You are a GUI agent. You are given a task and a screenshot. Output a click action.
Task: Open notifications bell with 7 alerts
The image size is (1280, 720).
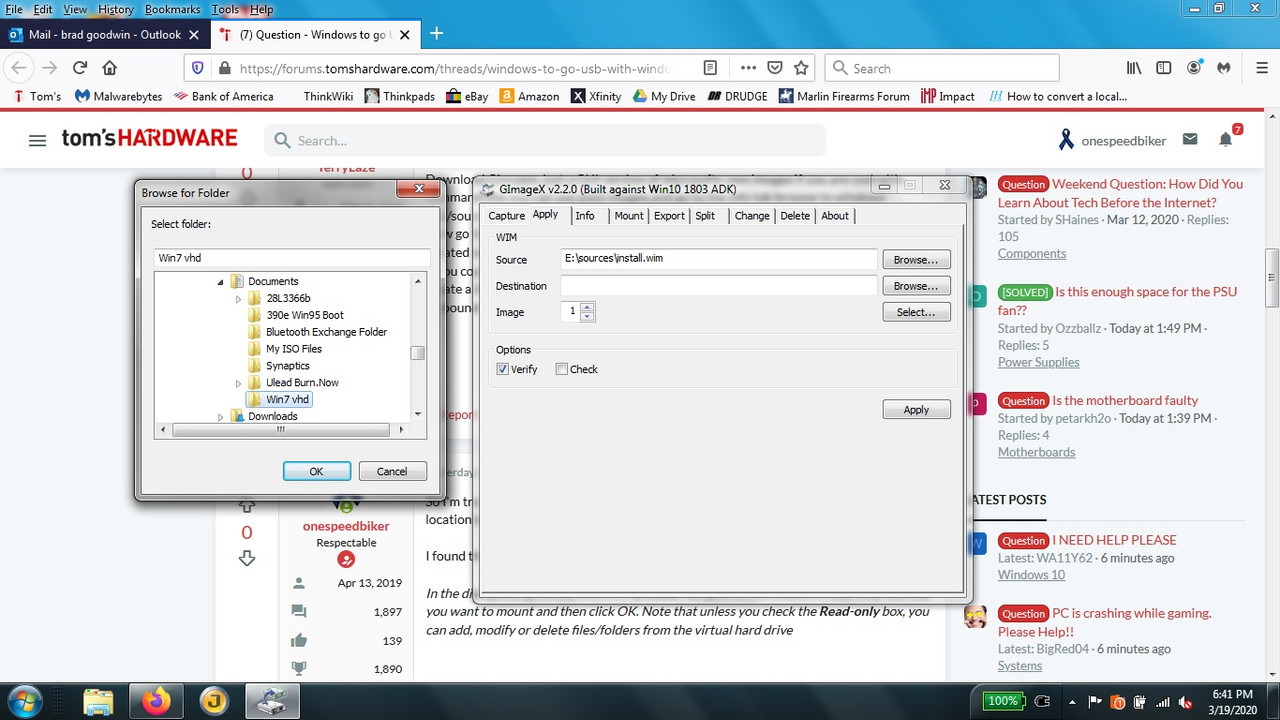coord(1227,139)
